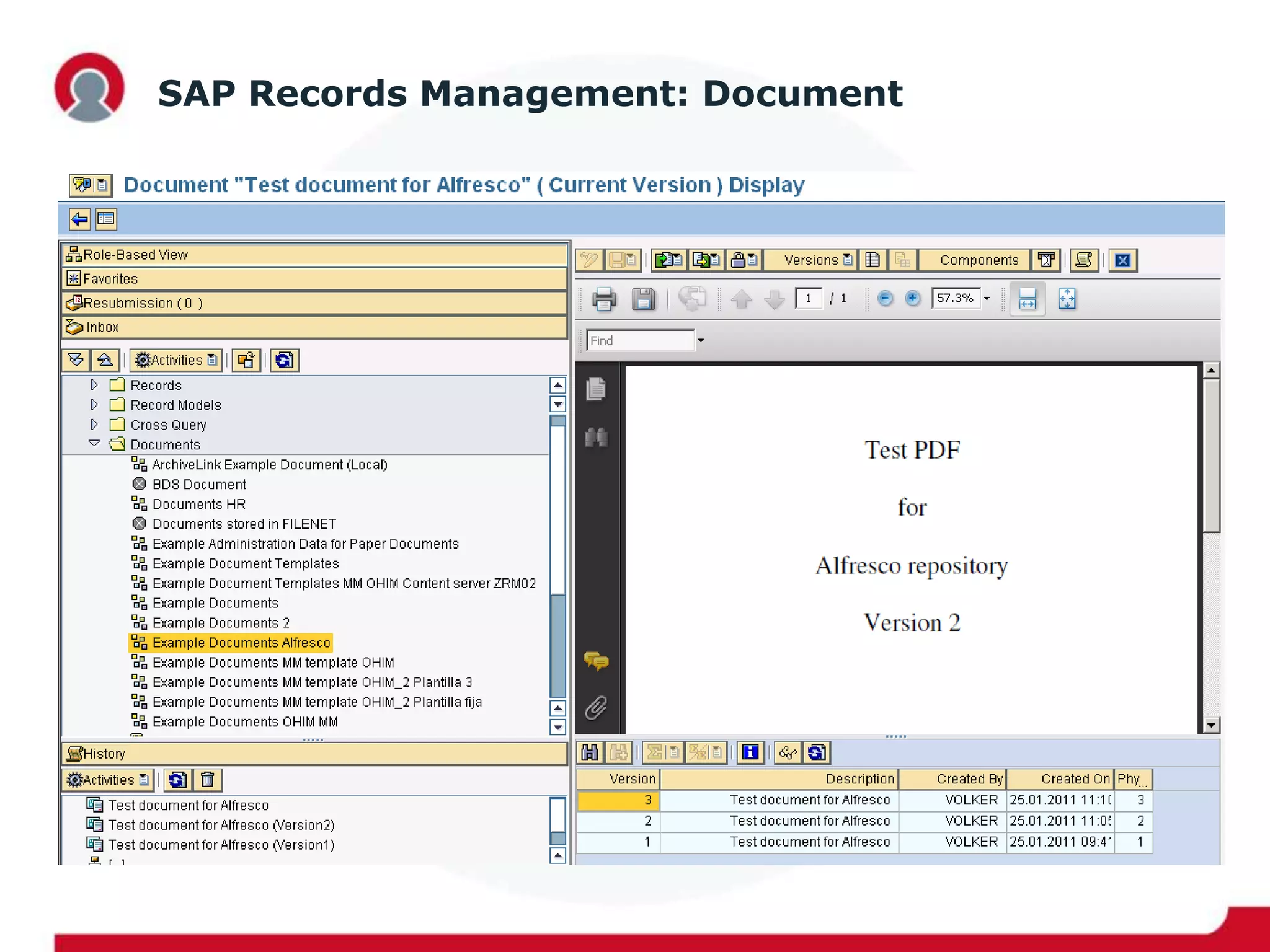Click refresh icon in version list toolbar
This screenshot has width=1270, height=952.
(817, 753)
